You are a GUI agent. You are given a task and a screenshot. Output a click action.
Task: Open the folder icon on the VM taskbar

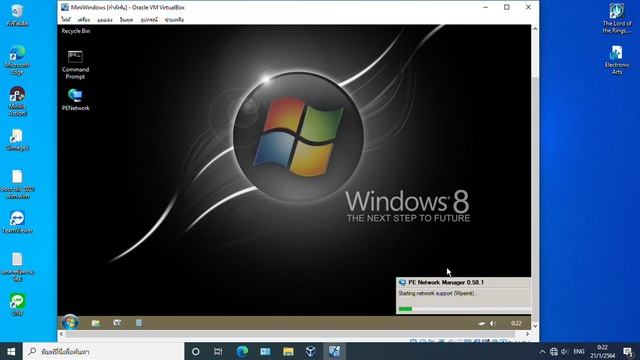click(x=96, y=323)
